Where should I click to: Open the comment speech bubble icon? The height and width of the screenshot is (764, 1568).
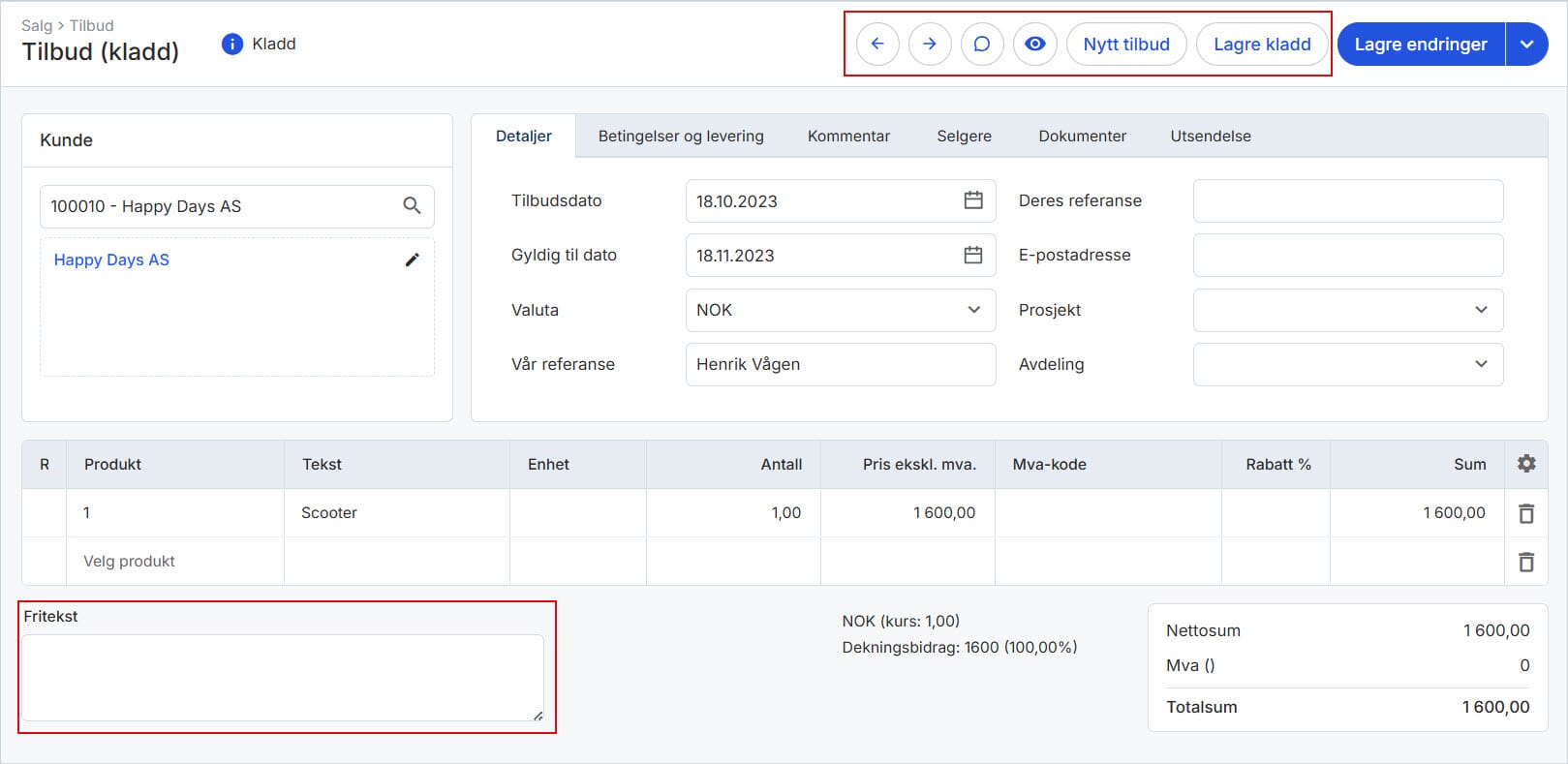(x=982, y=45)
